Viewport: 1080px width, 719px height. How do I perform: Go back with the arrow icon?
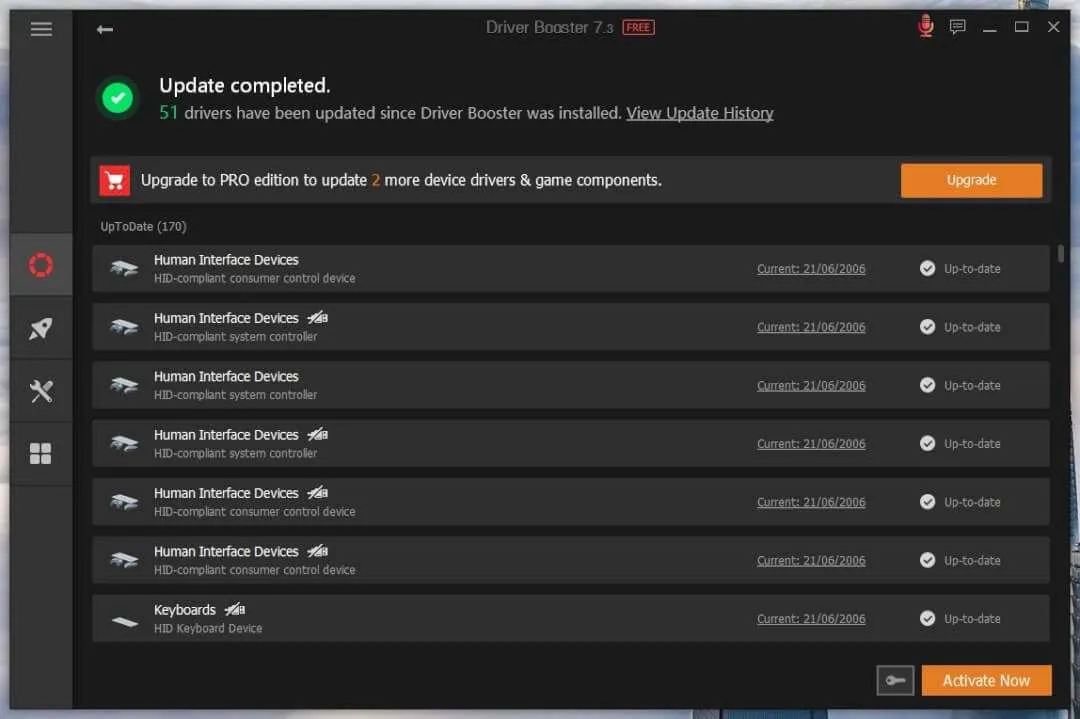(105, 29)
